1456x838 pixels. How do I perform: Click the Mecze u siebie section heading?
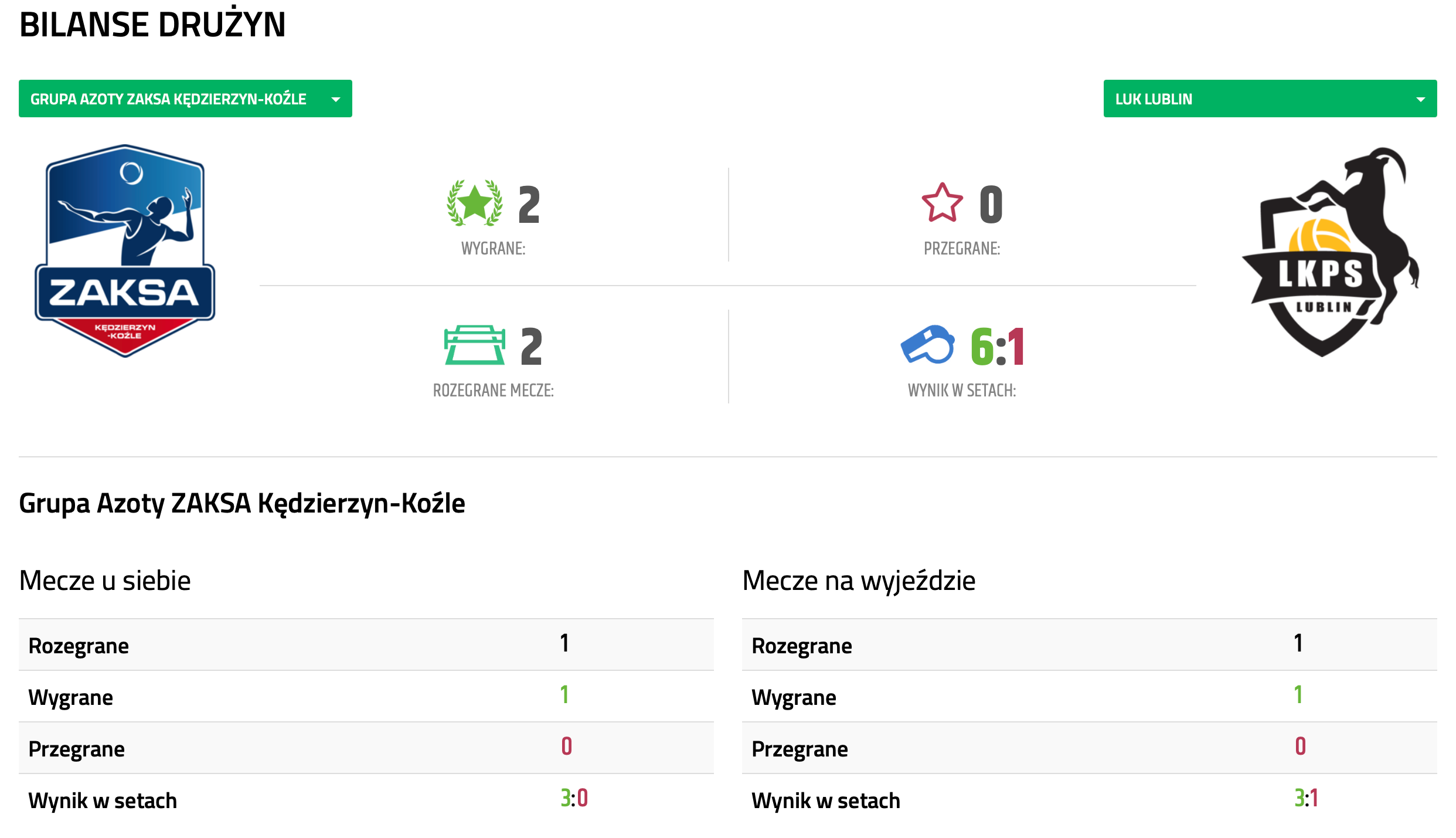tap(105, 581)
